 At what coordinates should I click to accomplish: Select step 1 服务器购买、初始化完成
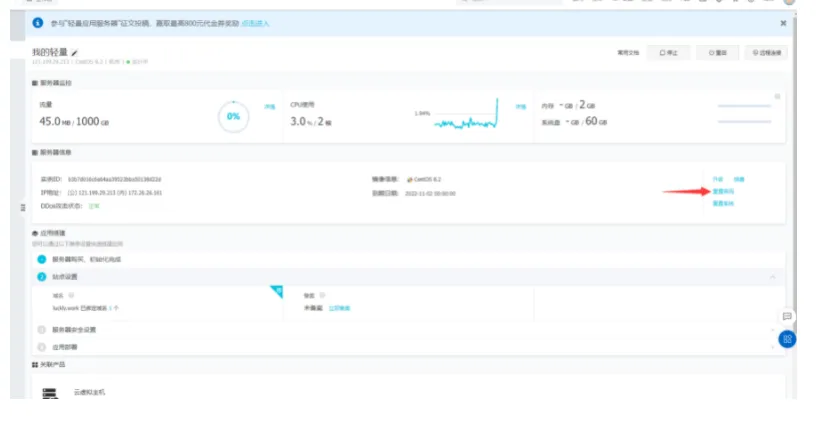pyautogui.click(x=87, y=260)
